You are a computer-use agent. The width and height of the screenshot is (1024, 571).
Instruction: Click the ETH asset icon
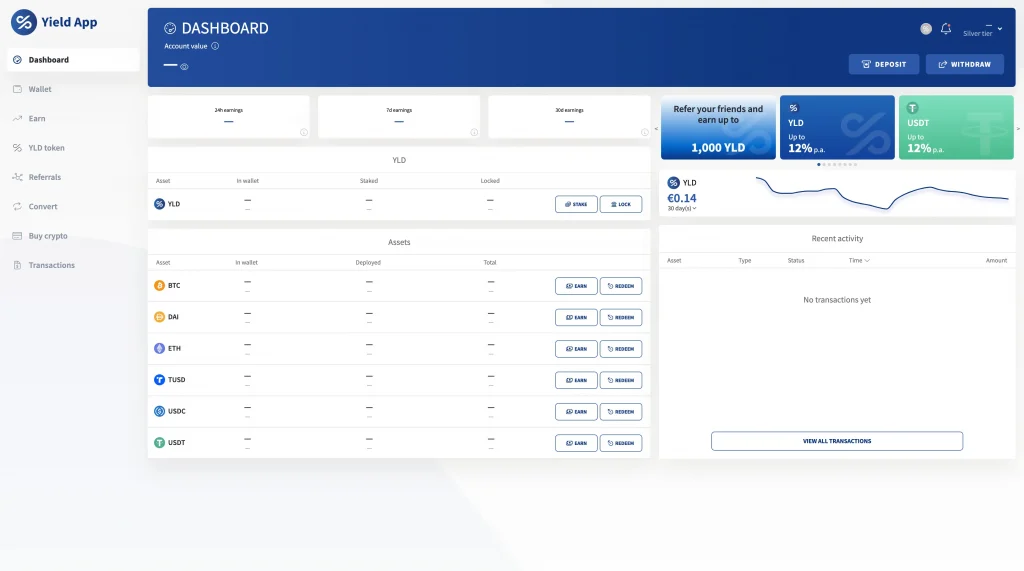pos(159,349)
